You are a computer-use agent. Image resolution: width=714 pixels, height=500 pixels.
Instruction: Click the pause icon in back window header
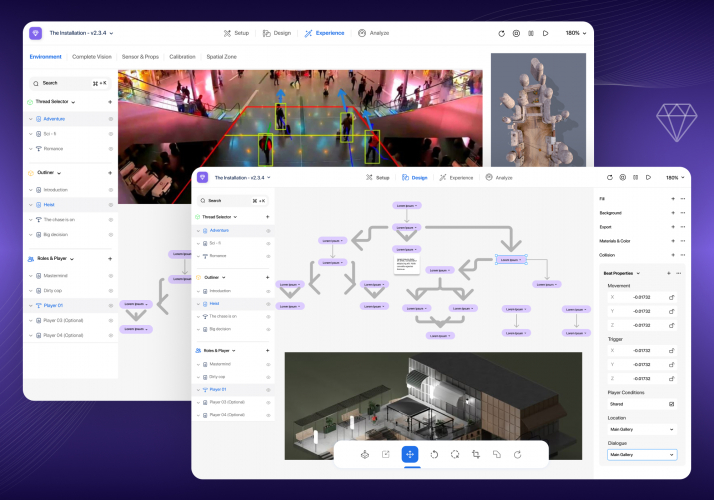click(531, 33)
